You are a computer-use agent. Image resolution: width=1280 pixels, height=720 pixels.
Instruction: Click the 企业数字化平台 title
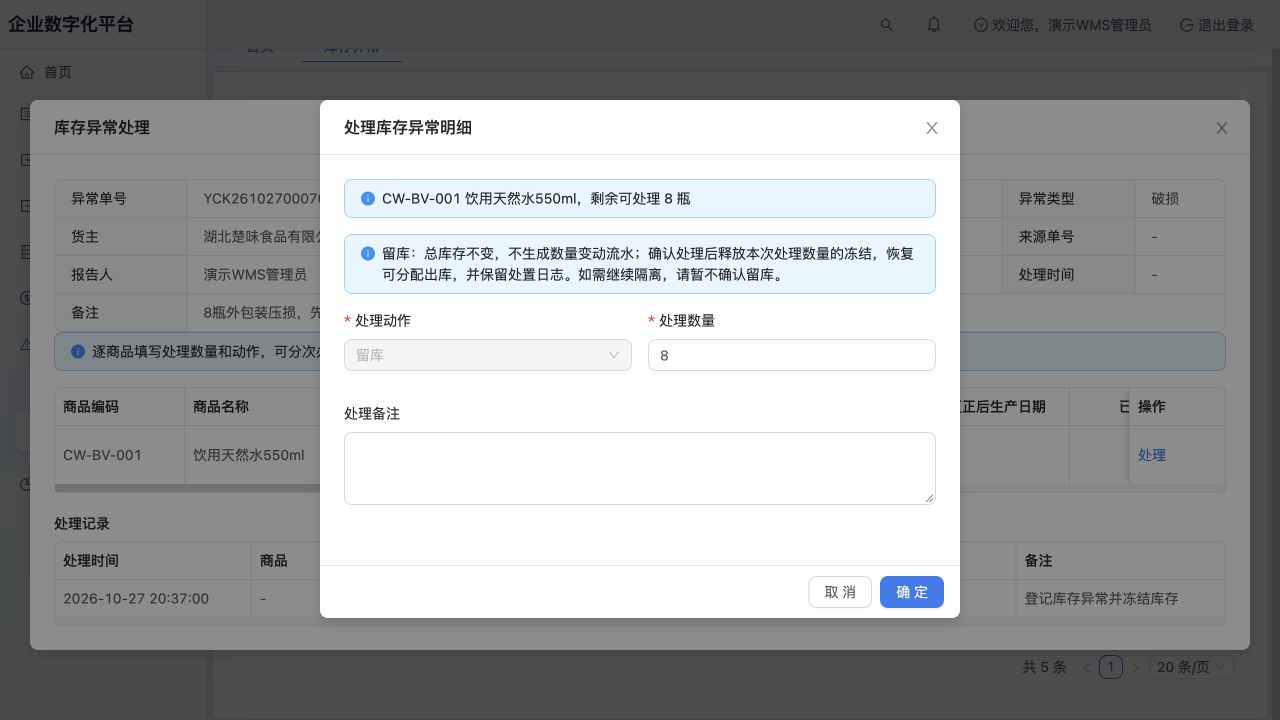(x=71, y=25)
